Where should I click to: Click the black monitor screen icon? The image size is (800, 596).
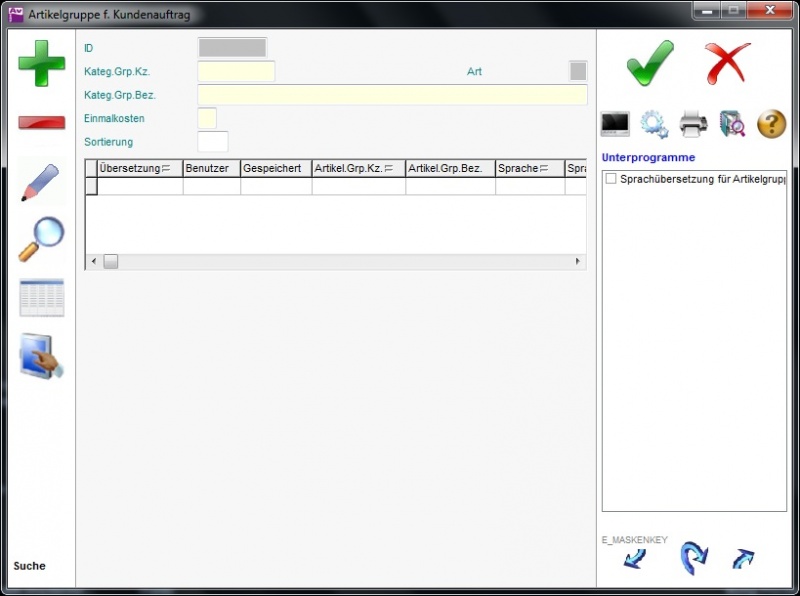click(x=615, y=124)
